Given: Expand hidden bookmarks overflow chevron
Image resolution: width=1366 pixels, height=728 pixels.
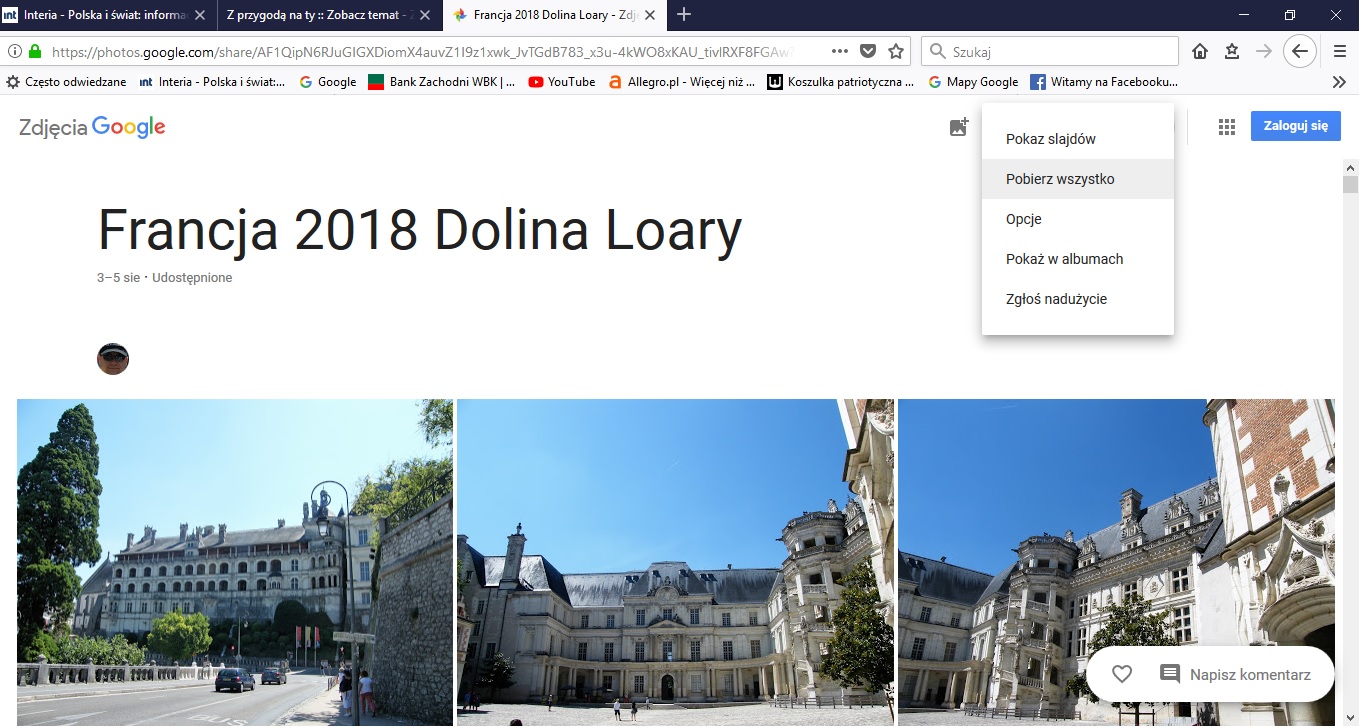Looking at the screenshot, I should click(x=1340, y=82).
